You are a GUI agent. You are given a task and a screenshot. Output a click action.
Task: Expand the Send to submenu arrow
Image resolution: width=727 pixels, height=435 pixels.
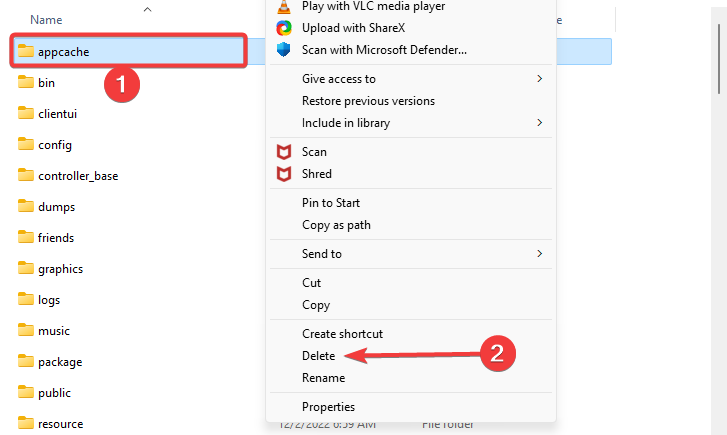pyautogui.click(x=539, y=254)
